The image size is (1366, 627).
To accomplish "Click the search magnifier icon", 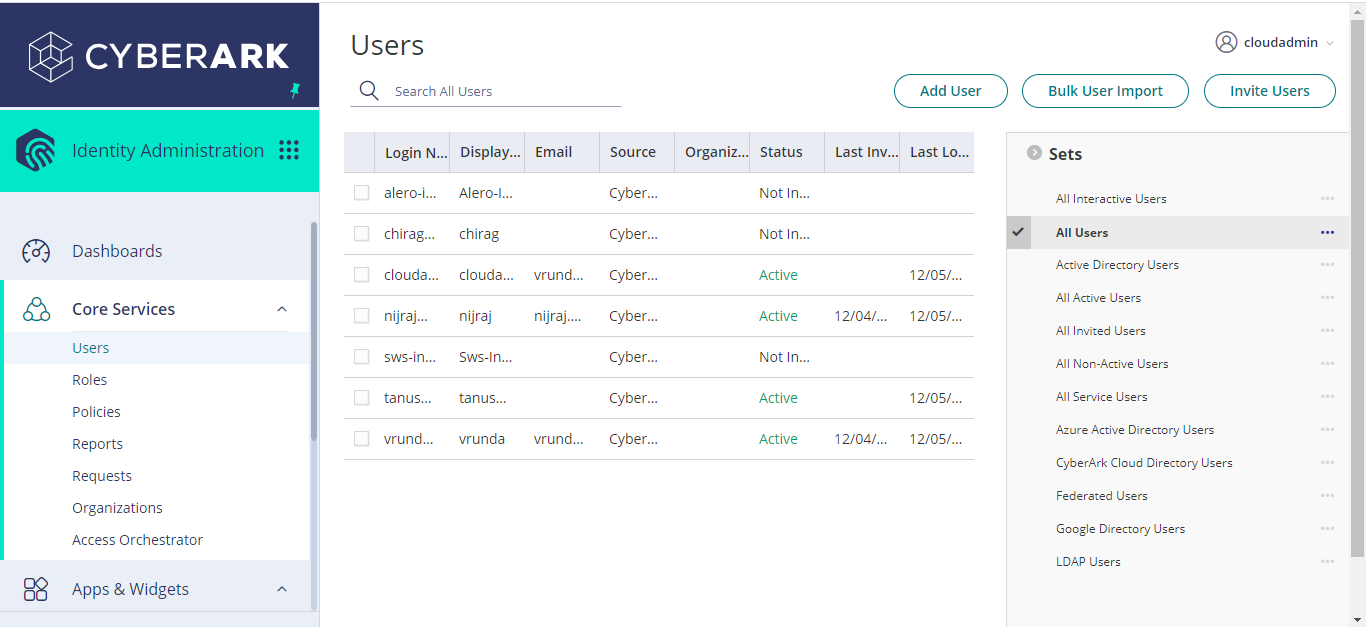I will point(369,91).
